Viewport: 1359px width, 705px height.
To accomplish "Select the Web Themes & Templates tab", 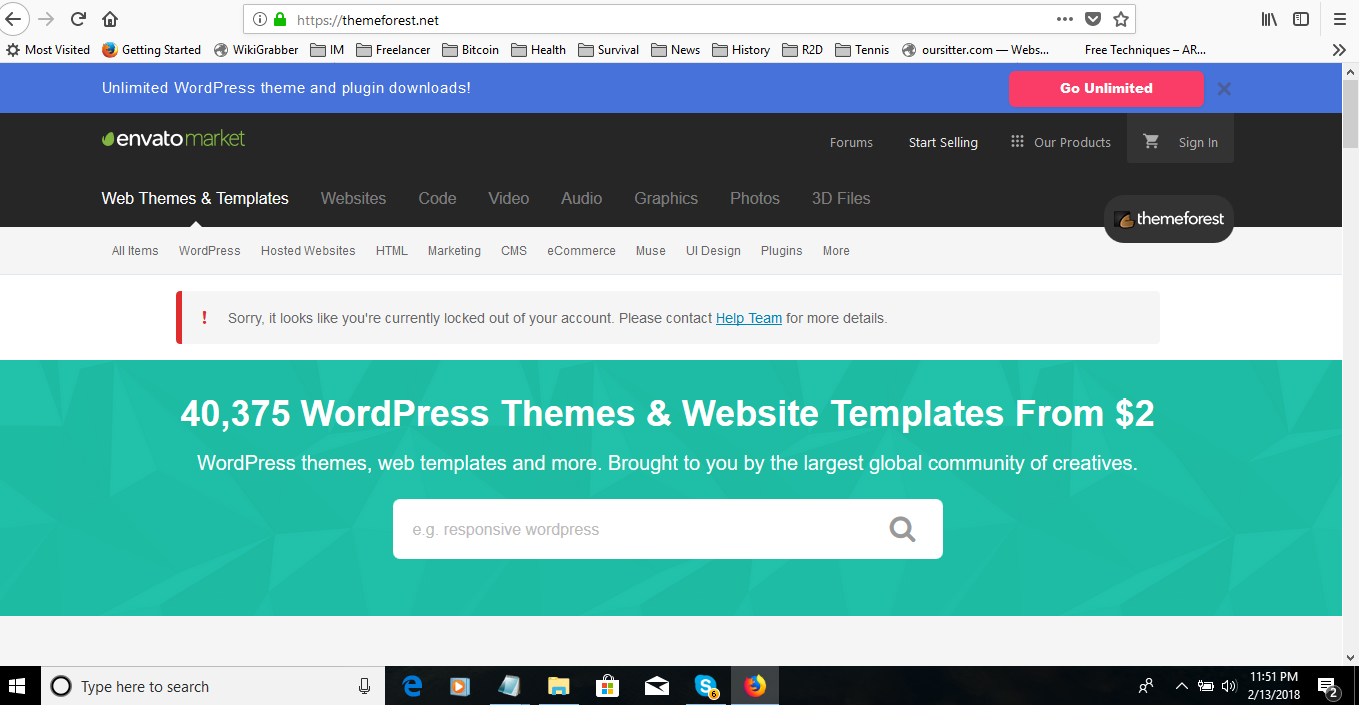I will [x=195, y=198].
